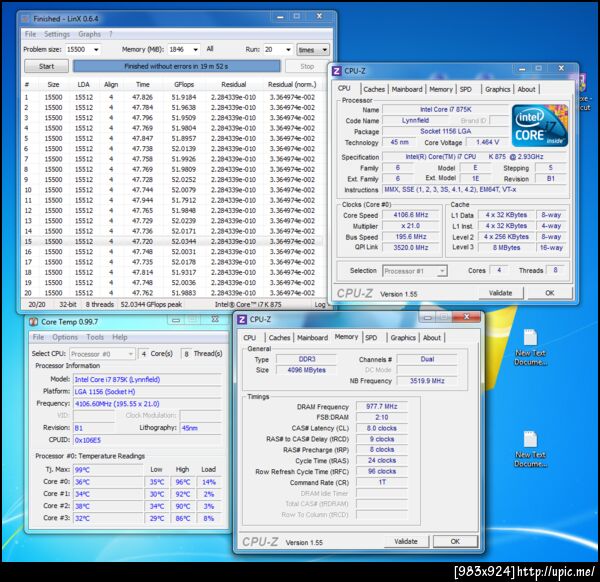Click the Core Temp thermometer title icon
Image resolution: width=600 pixels, height=582 pixels.
tap(33, 322)
